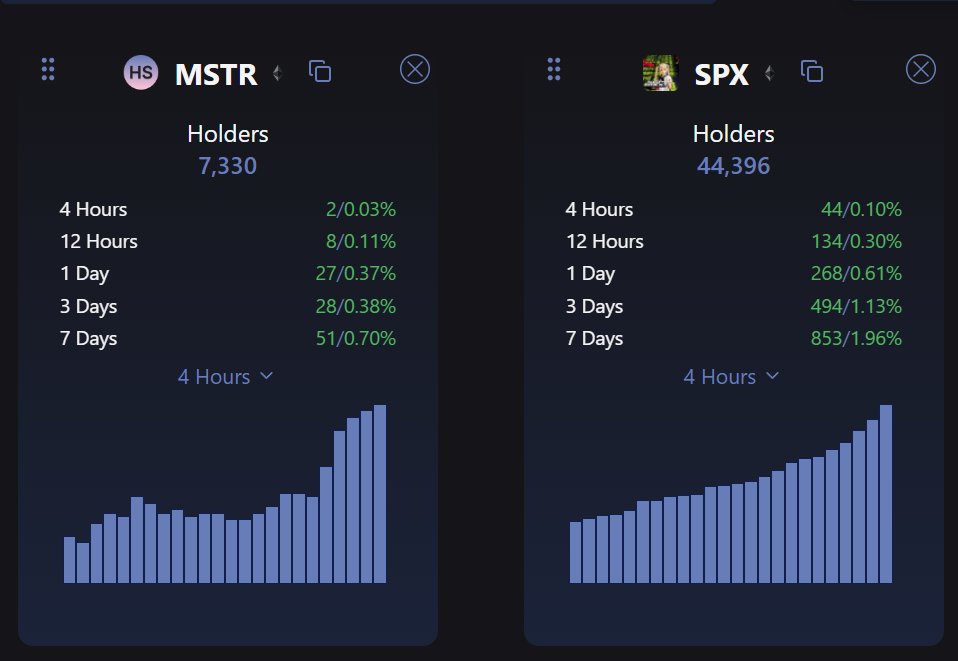Click SPX 3 Days value 494/1.13%
Viewport: 958px width, 661px height.
pos(857,306)
